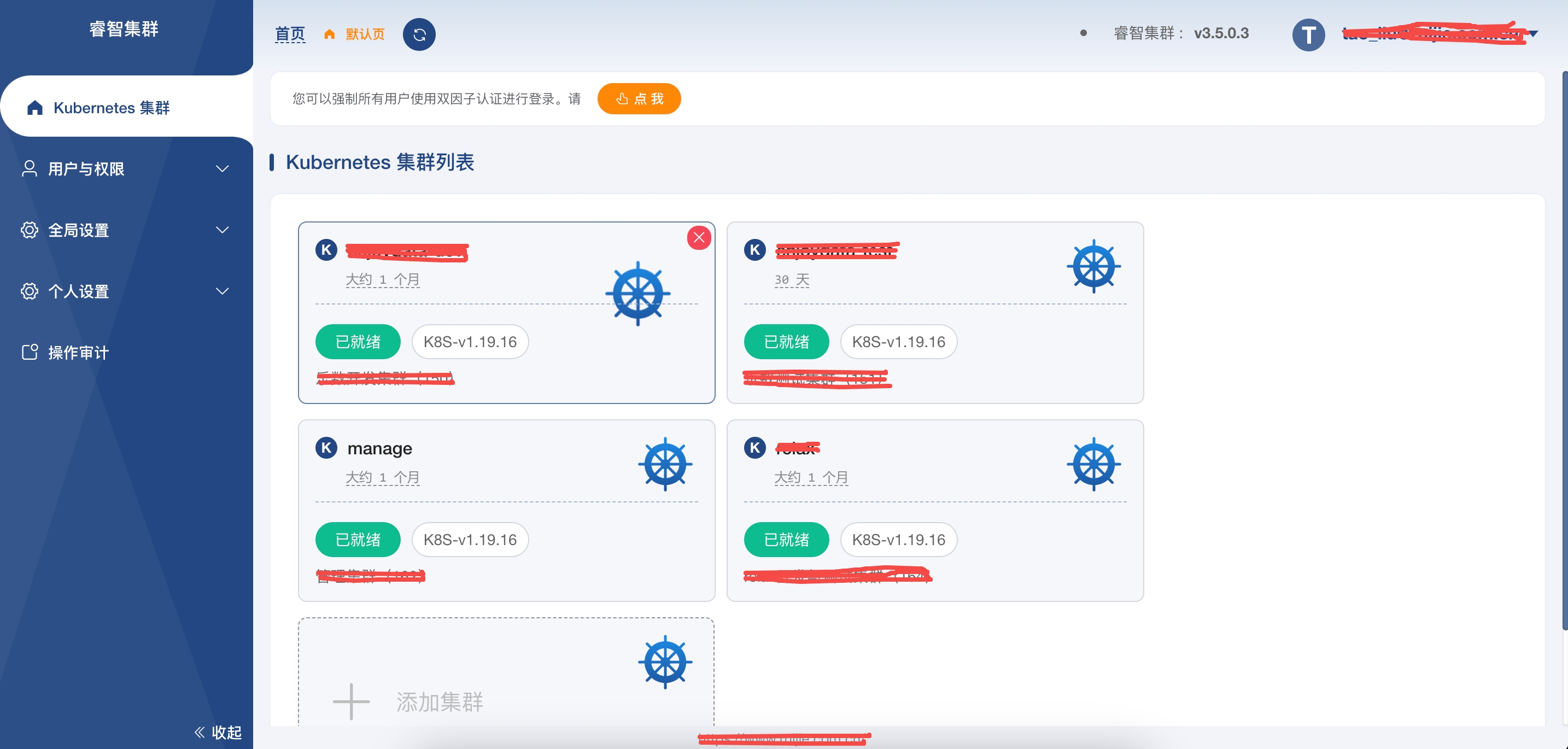Click '大约 1 个月' on the manage card
Screen dimensions: 1568x749
[x=383, y=478]
